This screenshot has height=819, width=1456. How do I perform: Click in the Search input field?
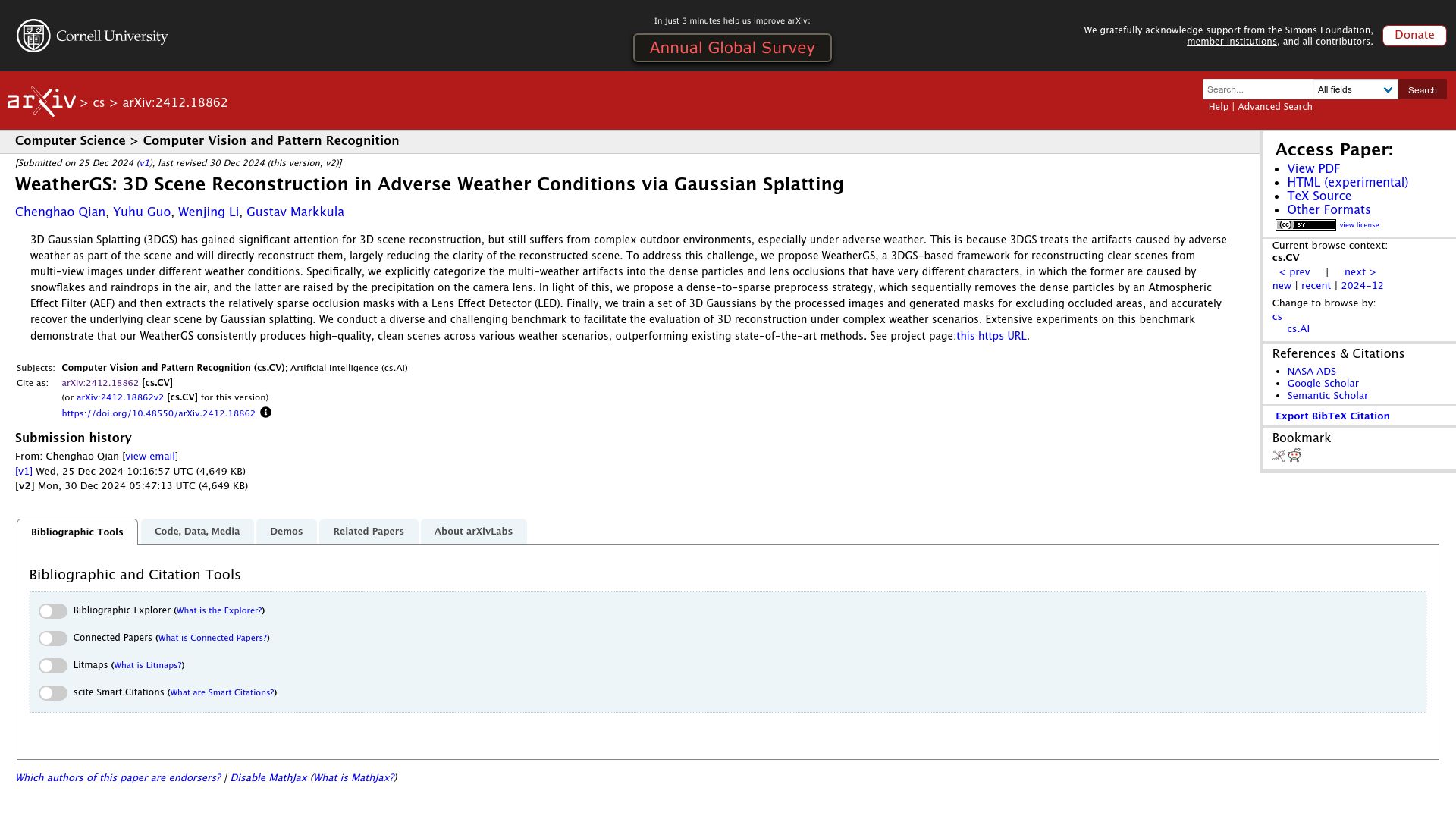pyautogui.click(x=1257, y=89)
